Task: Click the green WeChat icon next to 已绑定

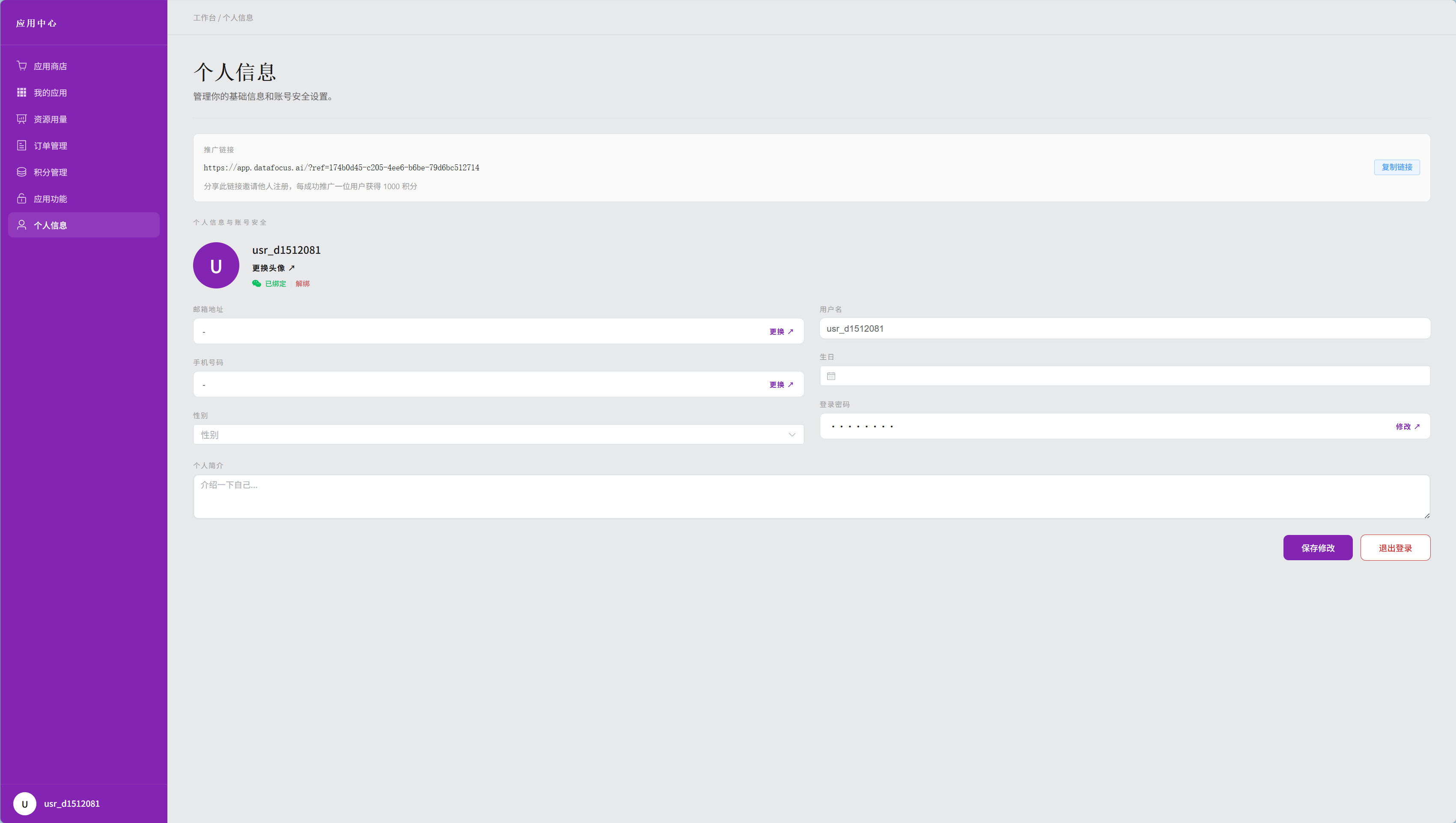Action: click(257, 284)
